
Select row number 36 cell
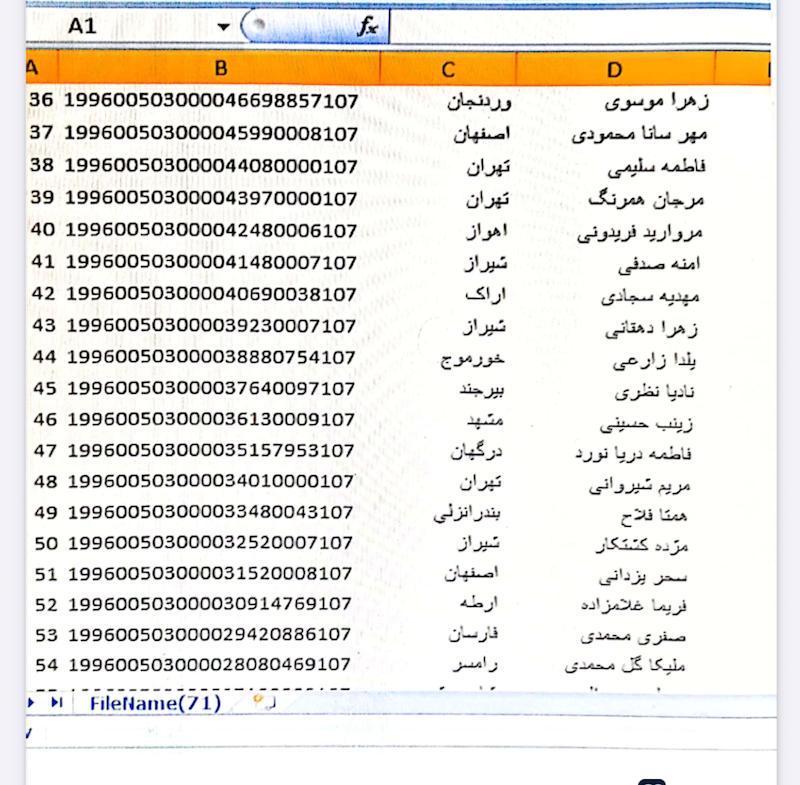41,100
